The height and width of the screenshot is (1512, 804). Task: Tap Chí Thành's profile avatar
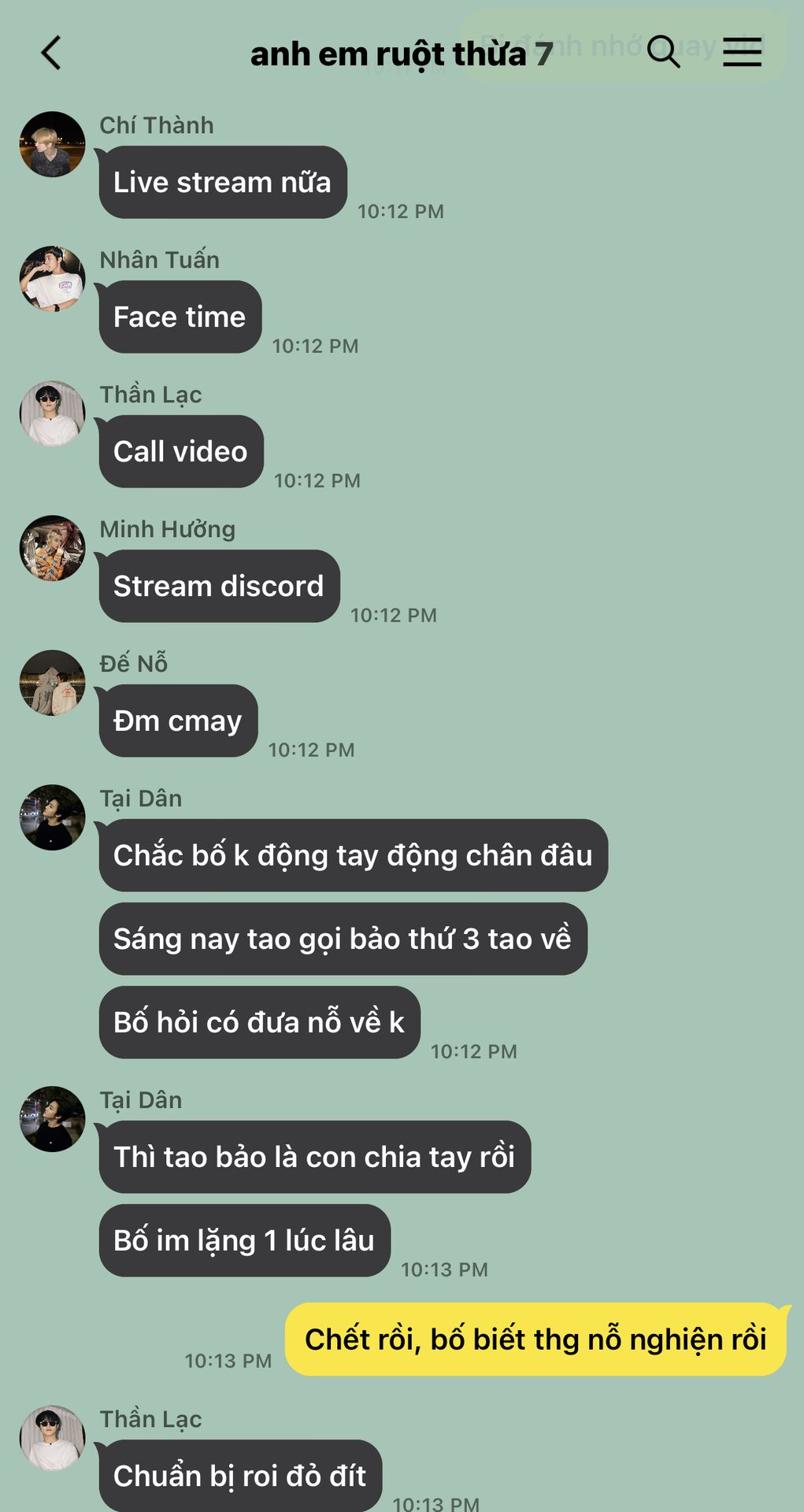52,144
